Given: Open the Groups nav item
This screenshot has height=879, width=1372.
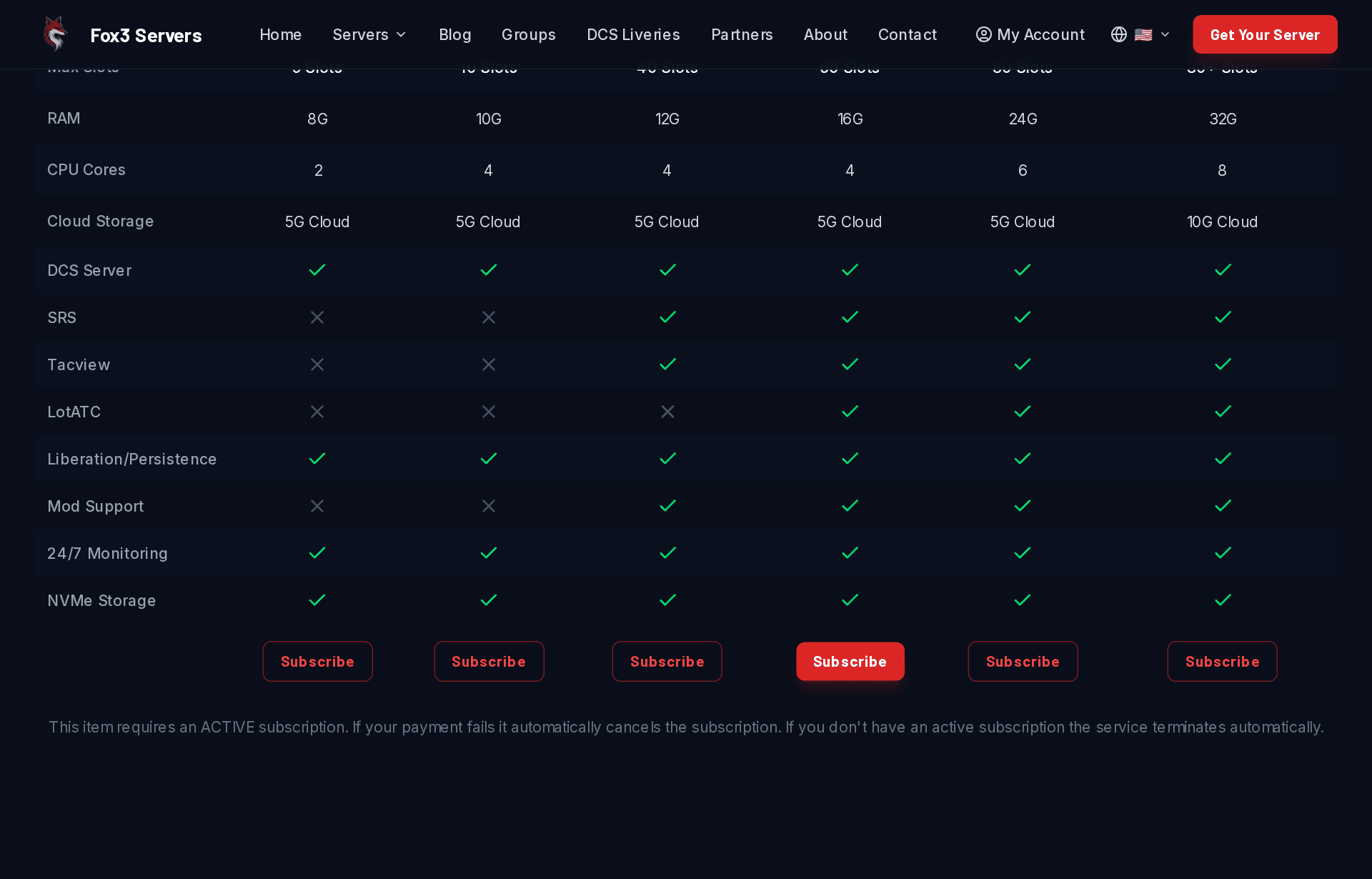Looking at the screenshot, I should pos(529,34).
